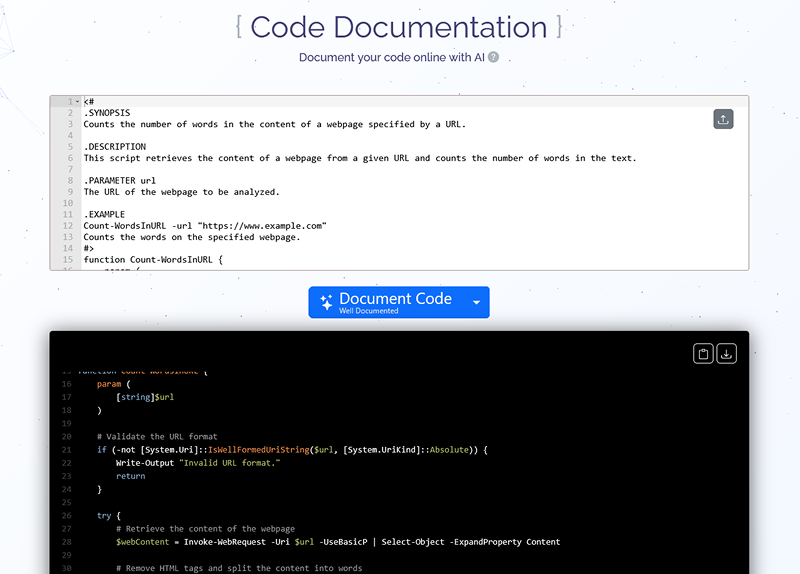The image size is (800, 574).
Task: Click the '.EXAMPLE' line in editor
Action: [x=104, y=214]
